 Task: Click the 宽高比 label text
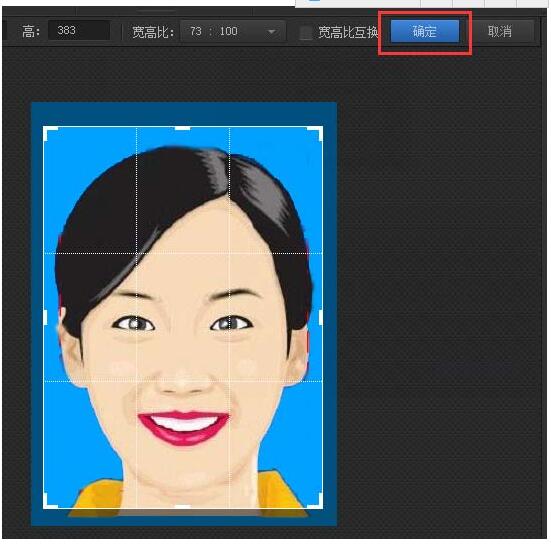click(153, 32)
